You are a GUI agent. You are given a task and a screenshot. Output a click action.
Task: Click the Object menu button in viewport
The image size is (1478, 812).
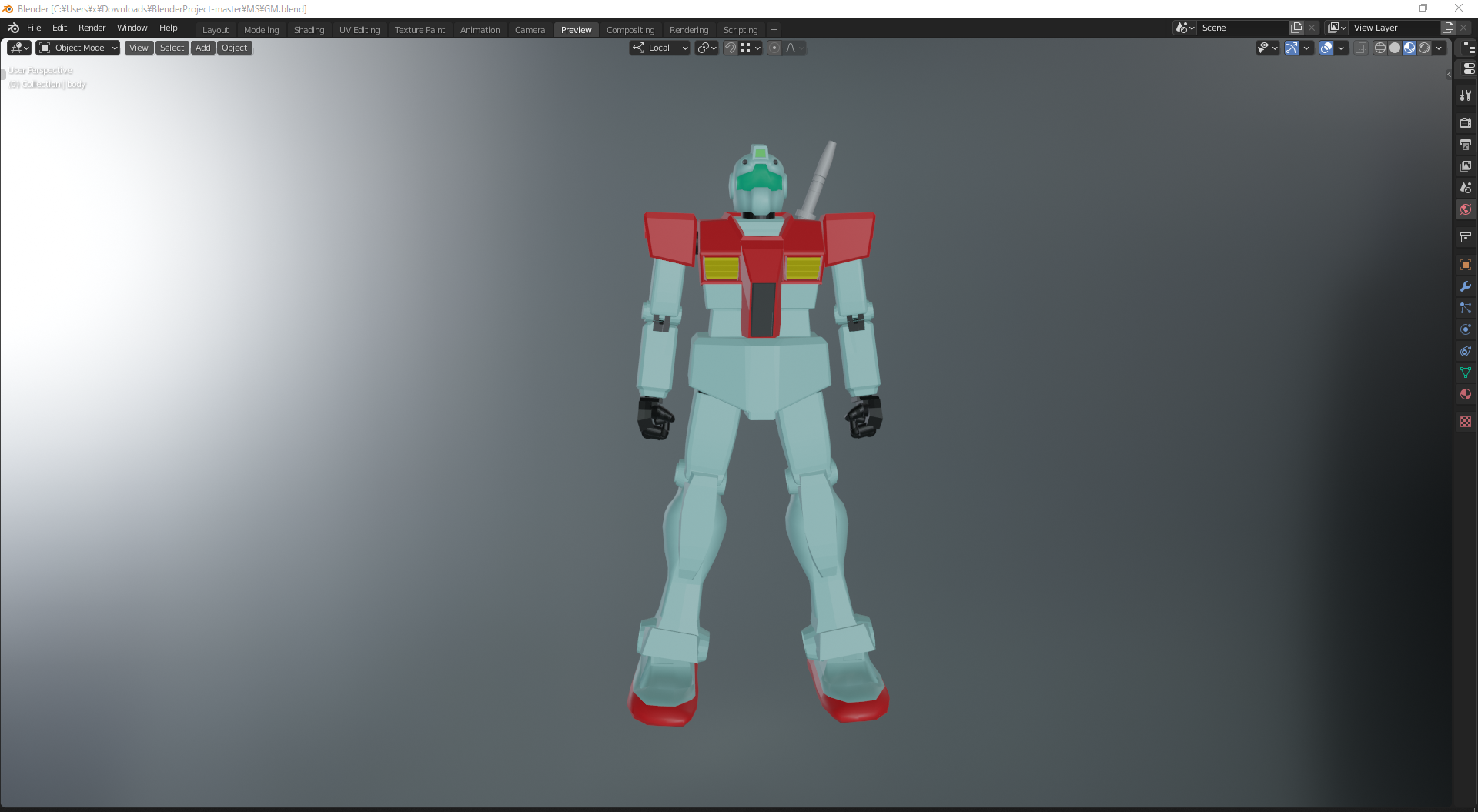[x=235, y=48]
